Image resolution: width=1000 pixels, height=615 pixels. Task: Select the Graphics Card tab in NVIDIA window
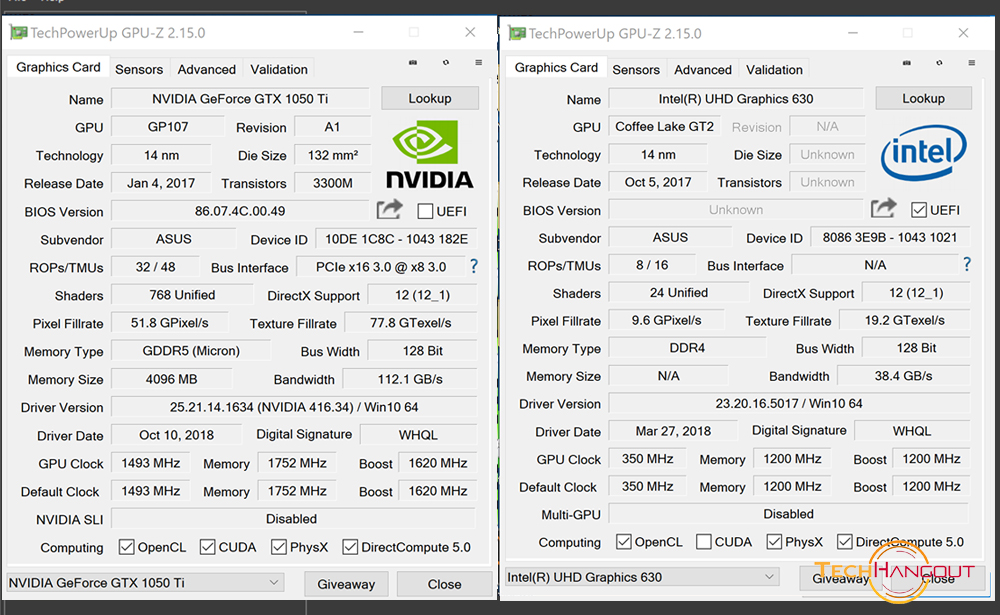click(x=58, y=68)
